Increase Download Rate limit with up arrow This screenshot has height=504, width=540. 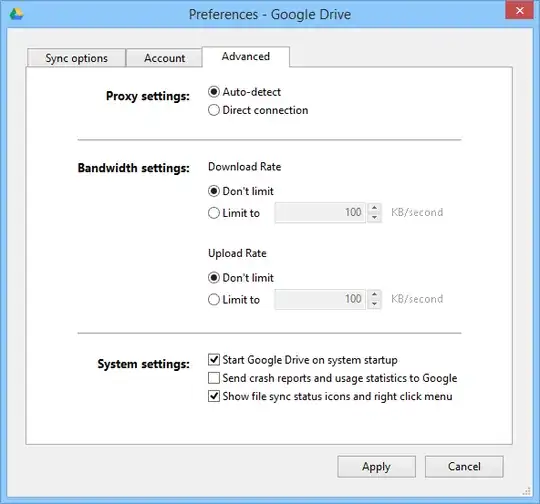tap(374, 208)
